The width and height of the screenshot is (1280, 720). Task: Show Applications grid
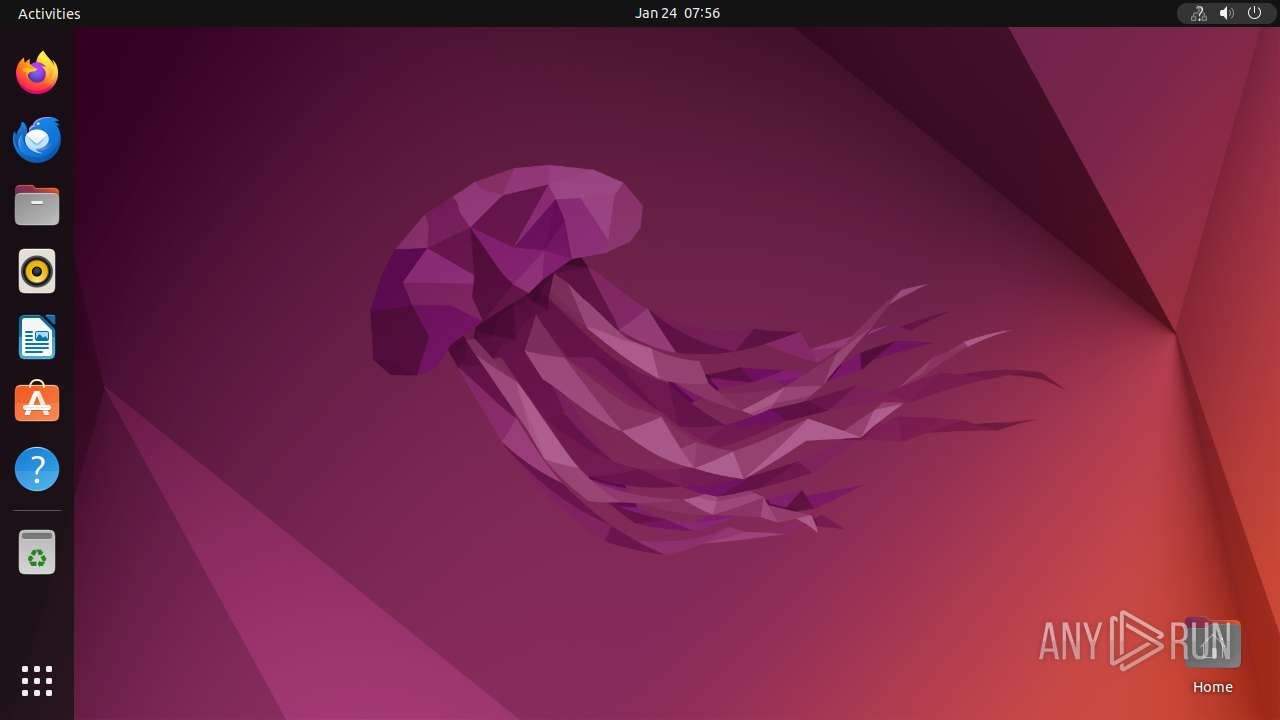click(37, 681)
